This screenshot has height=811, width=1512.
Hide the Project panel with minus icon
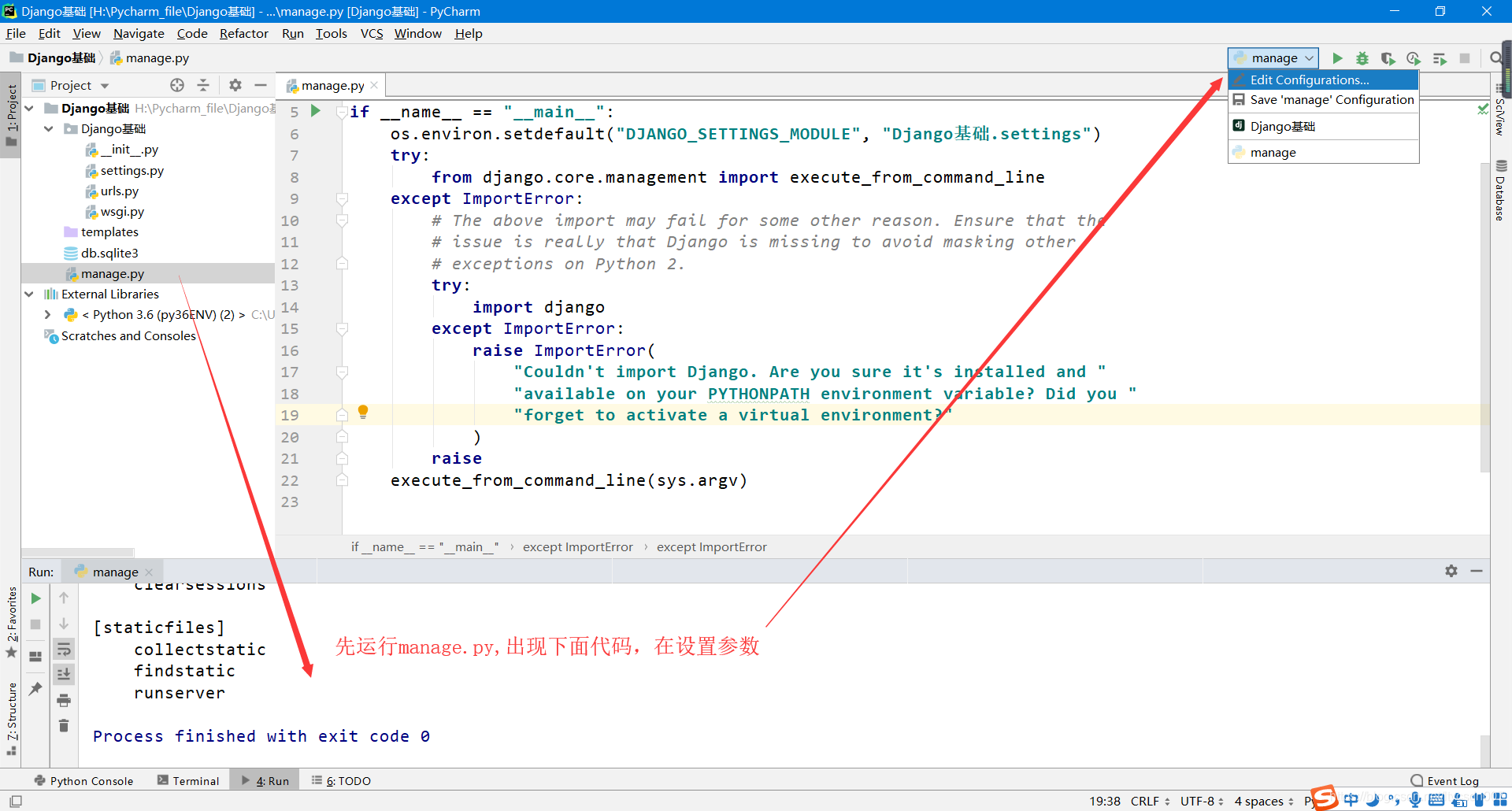click(x=261, y=85)
